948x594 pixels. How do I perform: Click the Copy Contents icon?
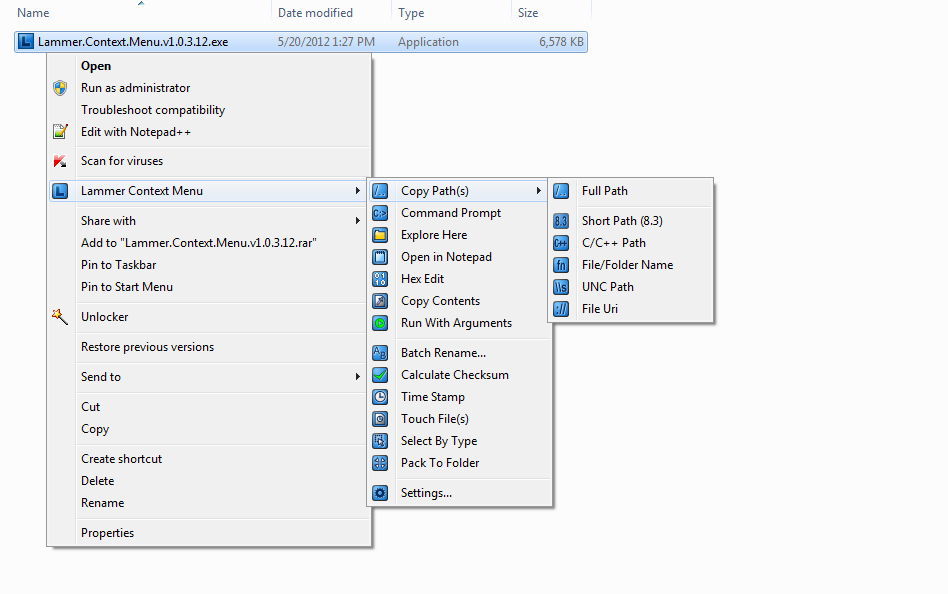click(380, 301)
